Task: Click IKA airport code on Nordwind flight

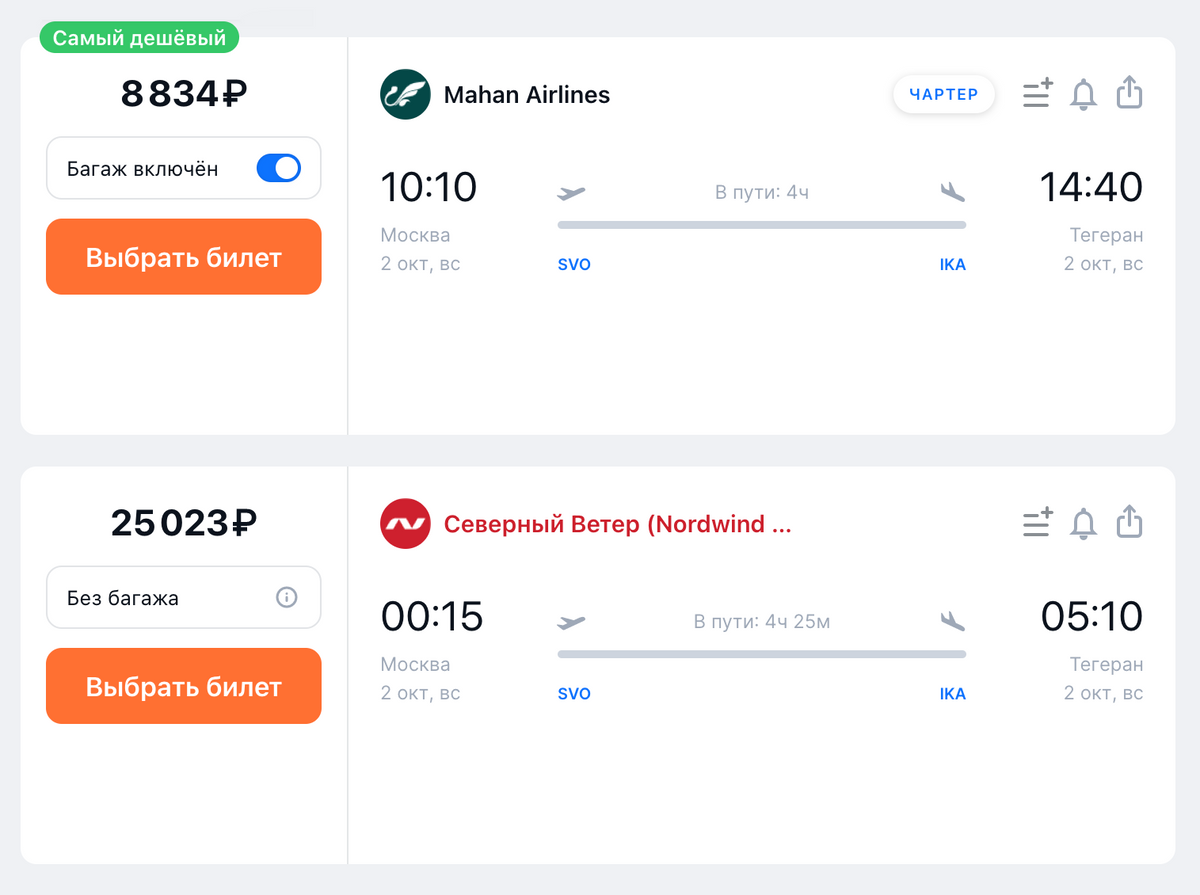Action: [x=953, y=694]
